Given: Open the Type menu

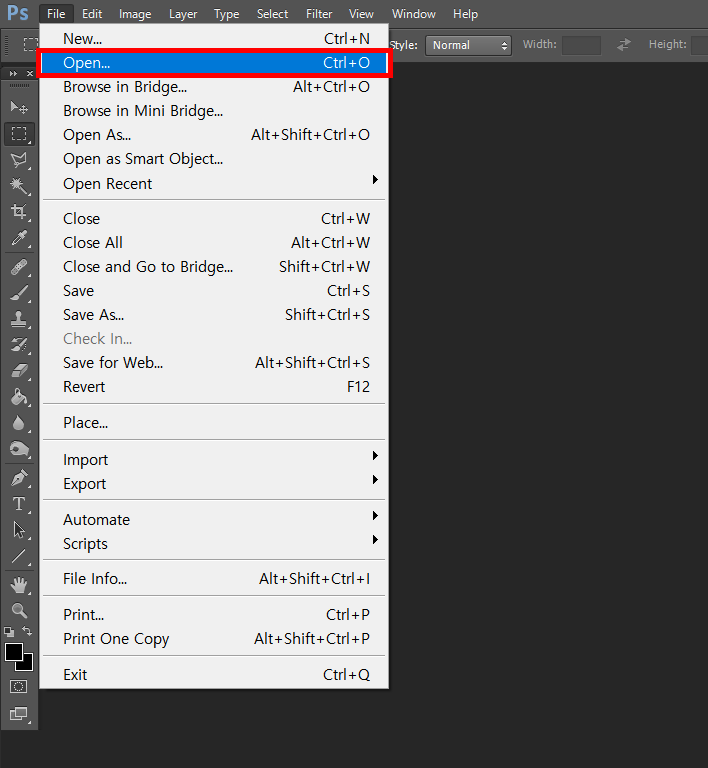Looking at the screenshot, I should click(226, 14).
